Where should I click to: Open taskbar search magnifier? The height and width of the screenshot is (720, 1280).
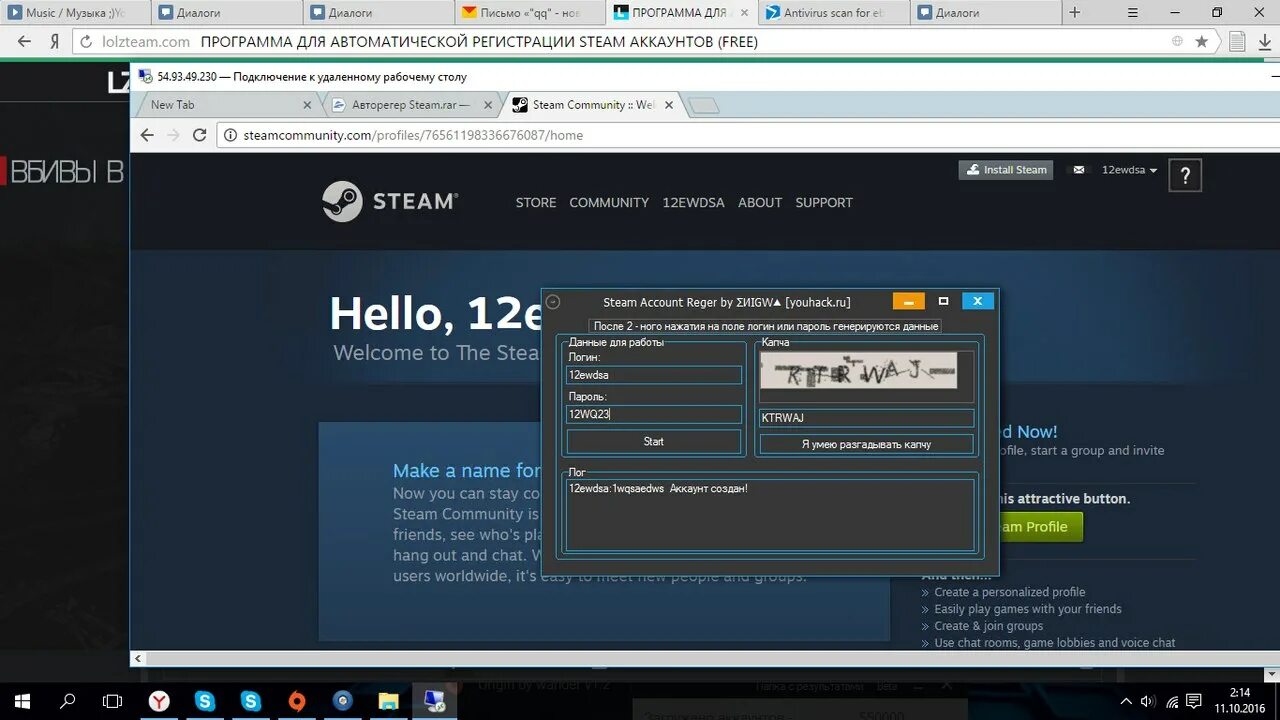[x=68, y=702]
